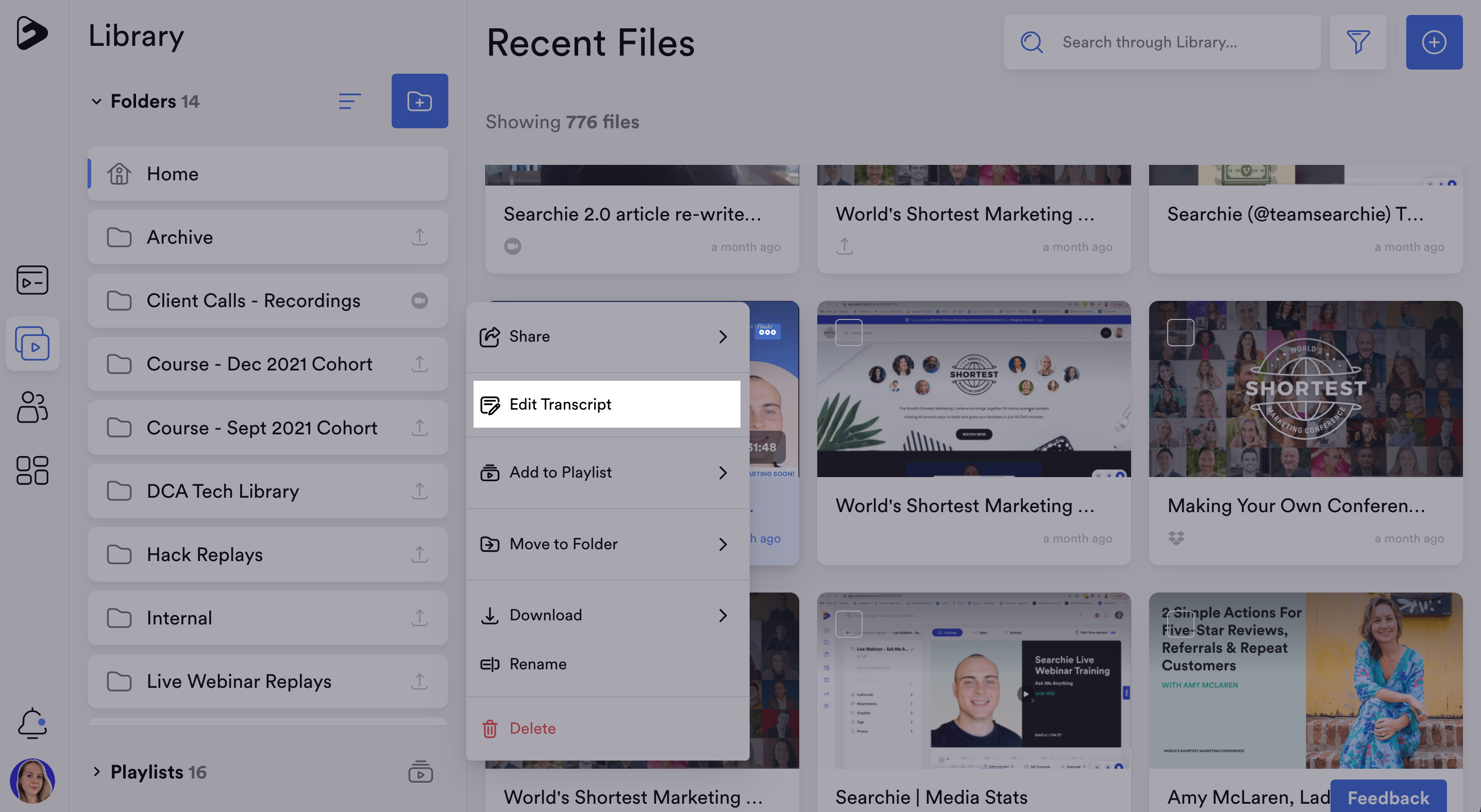Click the camera icon on Client Calls folder

coord(419,300)
